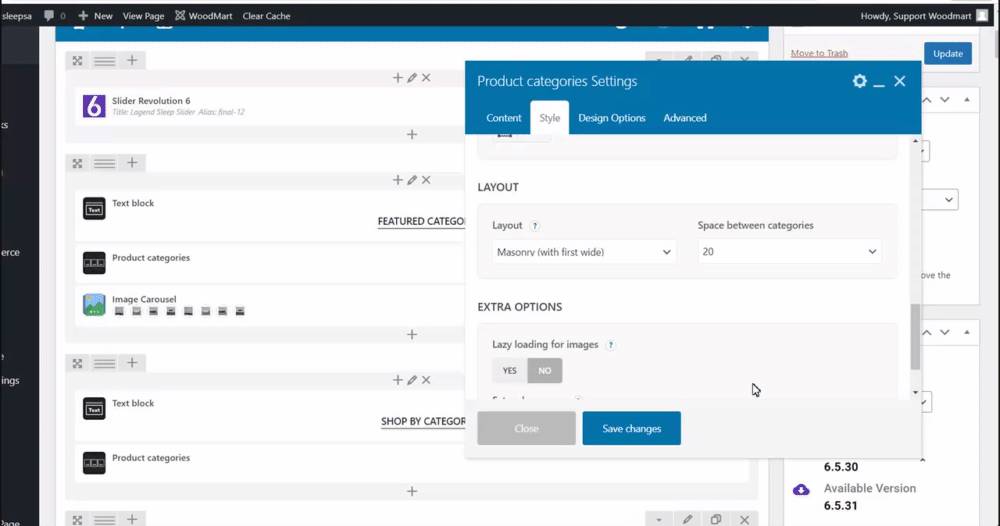The image size is (1000, 526).
Task: Close Product categories Settings with the X
Action: click(899, 81)
